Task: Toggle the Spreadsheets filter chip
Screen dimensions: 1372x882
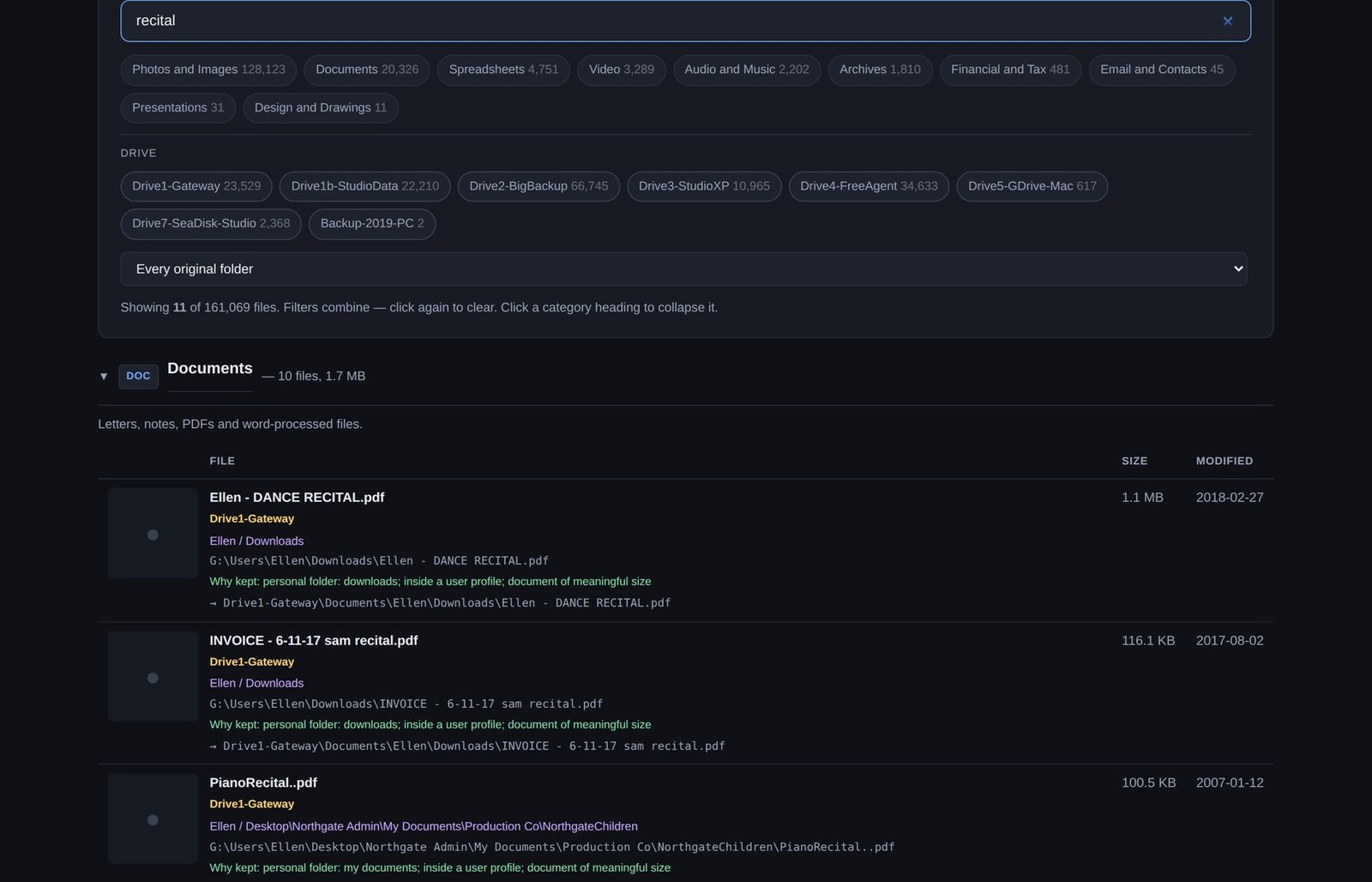Action: point(503,69)
